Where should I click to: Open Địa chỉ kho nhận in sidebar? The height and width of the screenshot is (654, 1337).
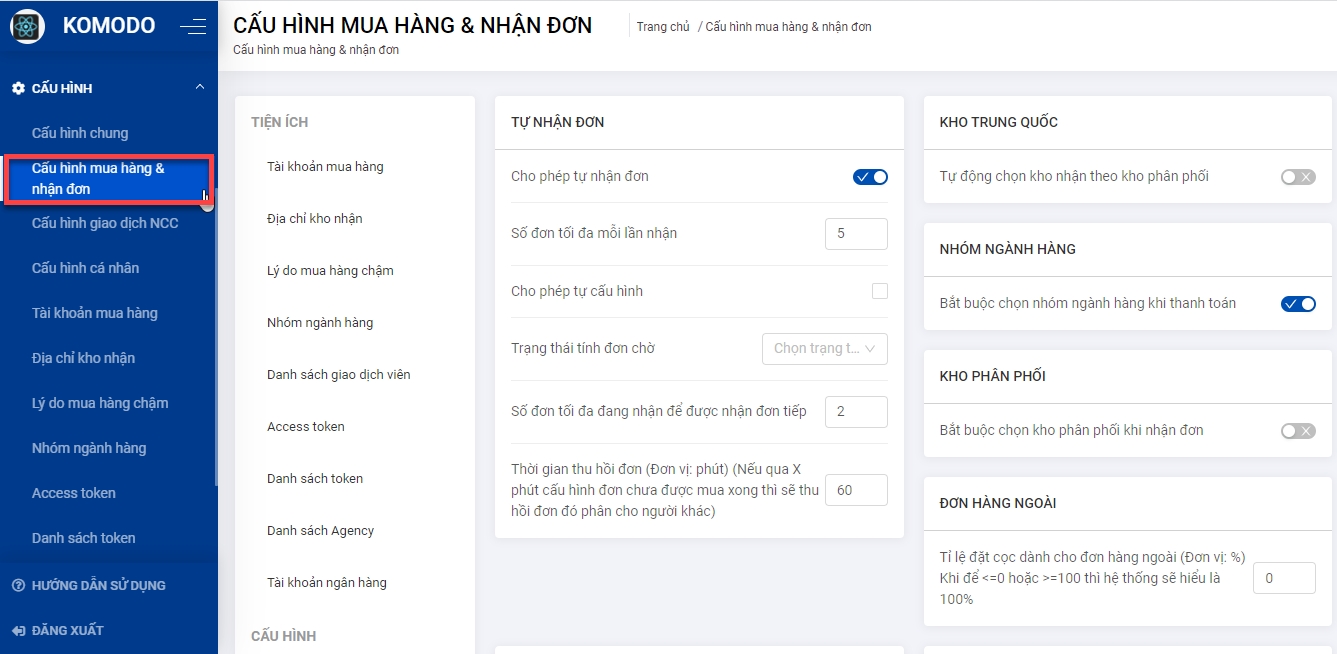pyautogui.click(x=83, y=358)
